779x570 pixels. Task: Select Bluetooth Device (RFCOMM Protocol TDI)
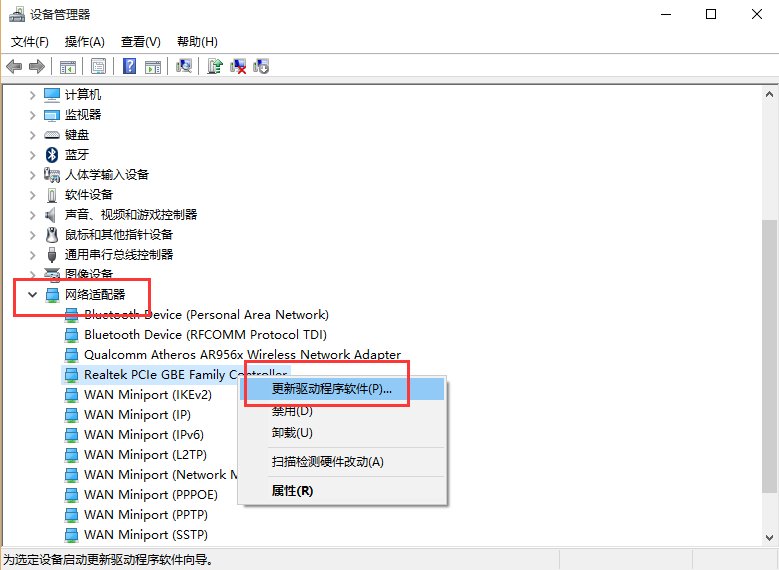(205, 335)
